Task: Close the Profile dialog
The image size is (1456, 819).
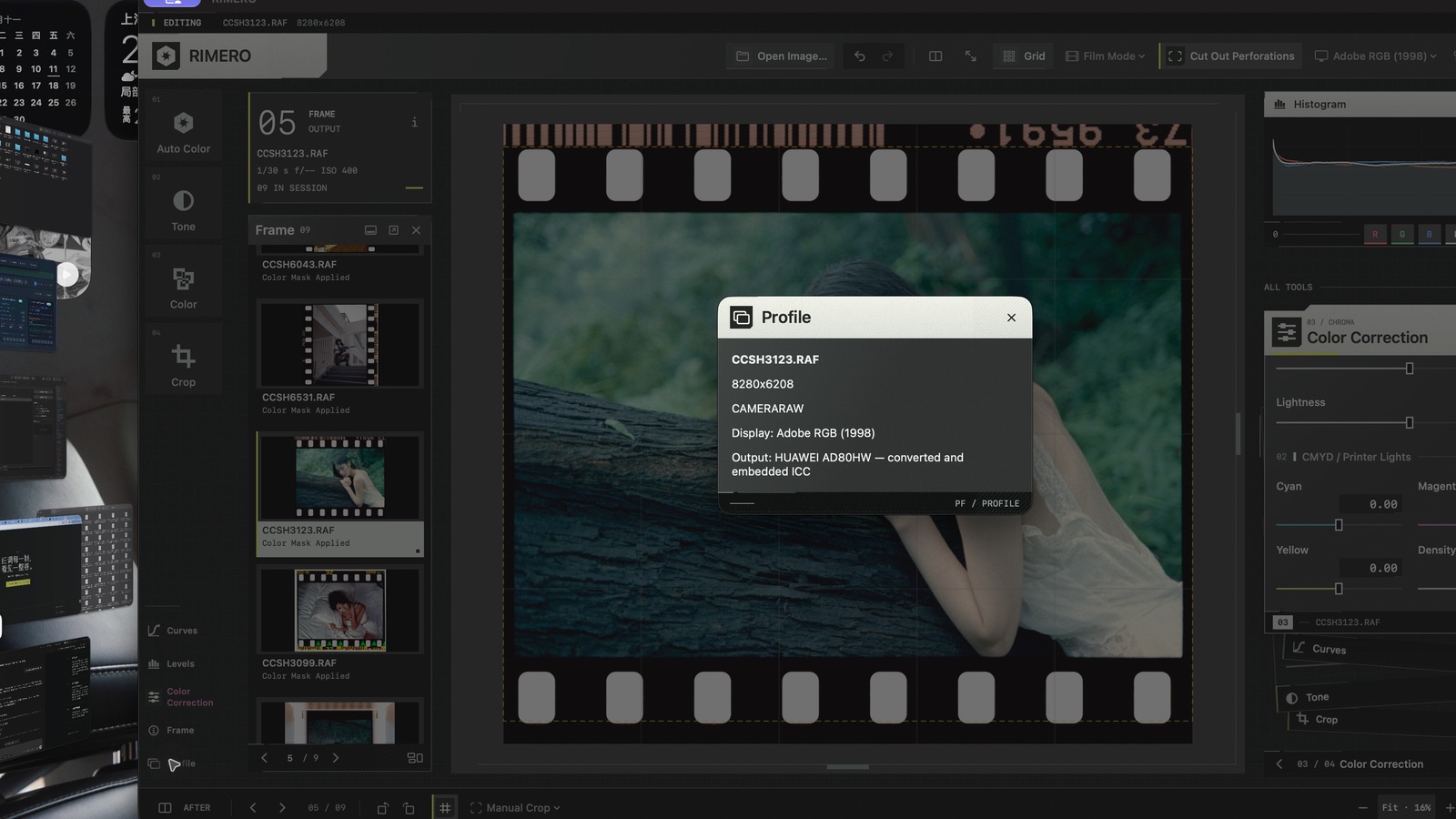Action: pos(1011,318)
